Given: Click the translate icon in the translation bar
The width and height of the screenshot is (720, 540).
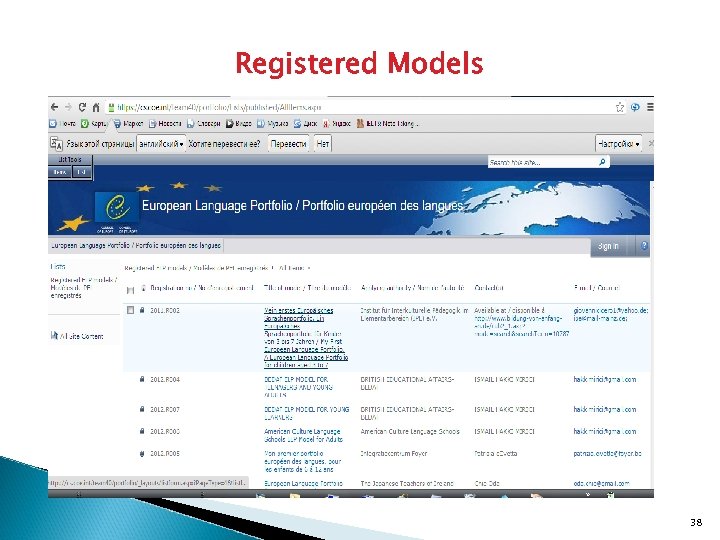Looking at the screenshot, I should coord(56,144).
